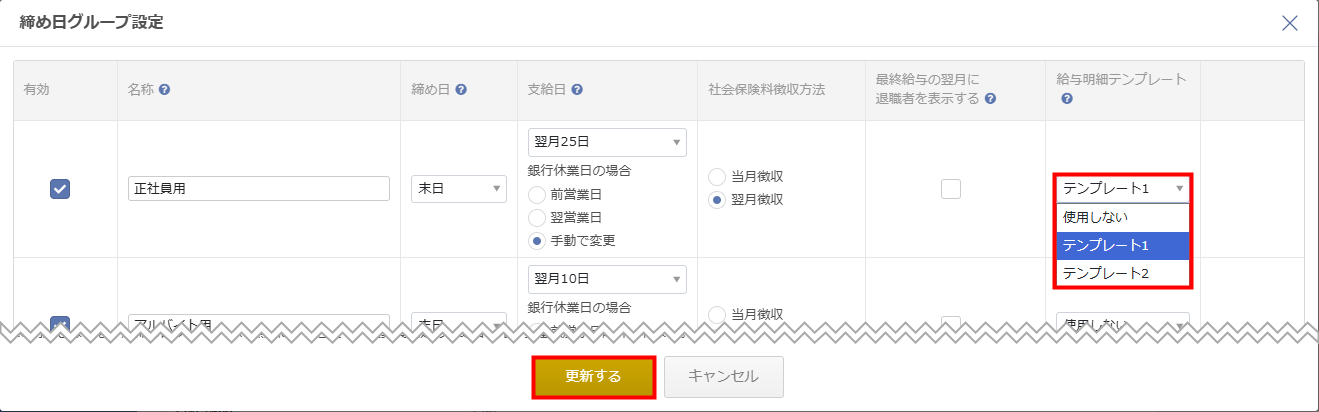The width and height of the screenshot is (1319, 412).
Task: Choose 当月徴収 for 正社員用 row
Action: [717, 177]
